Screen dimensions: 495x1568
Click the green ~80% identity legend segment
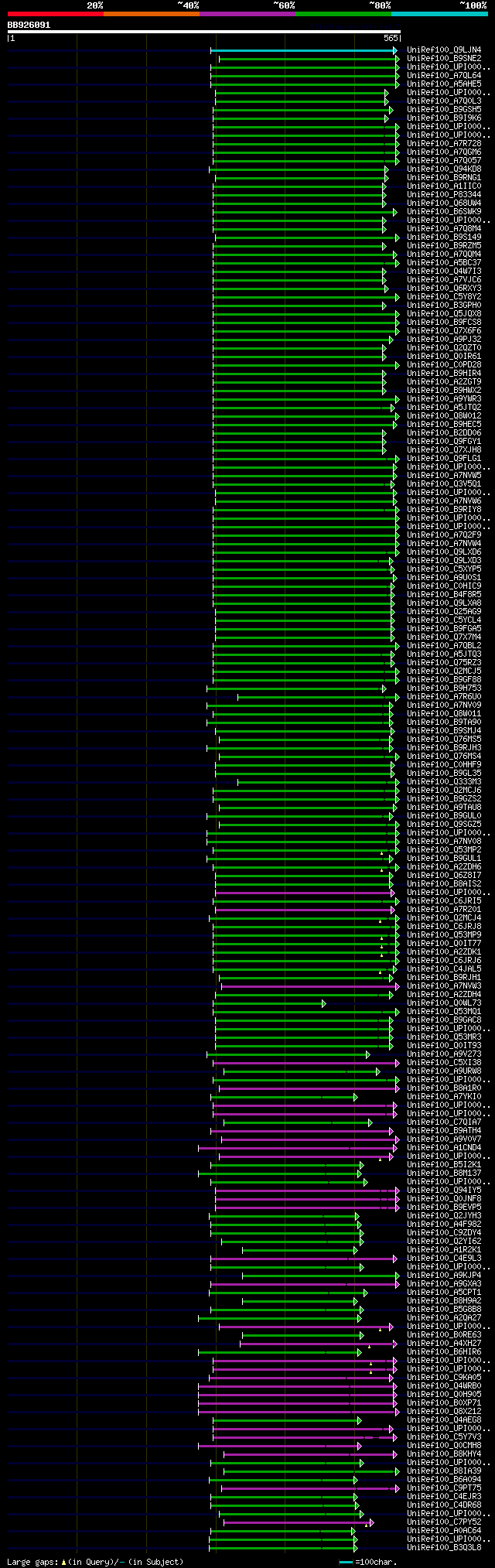click(x=343, y=14)
